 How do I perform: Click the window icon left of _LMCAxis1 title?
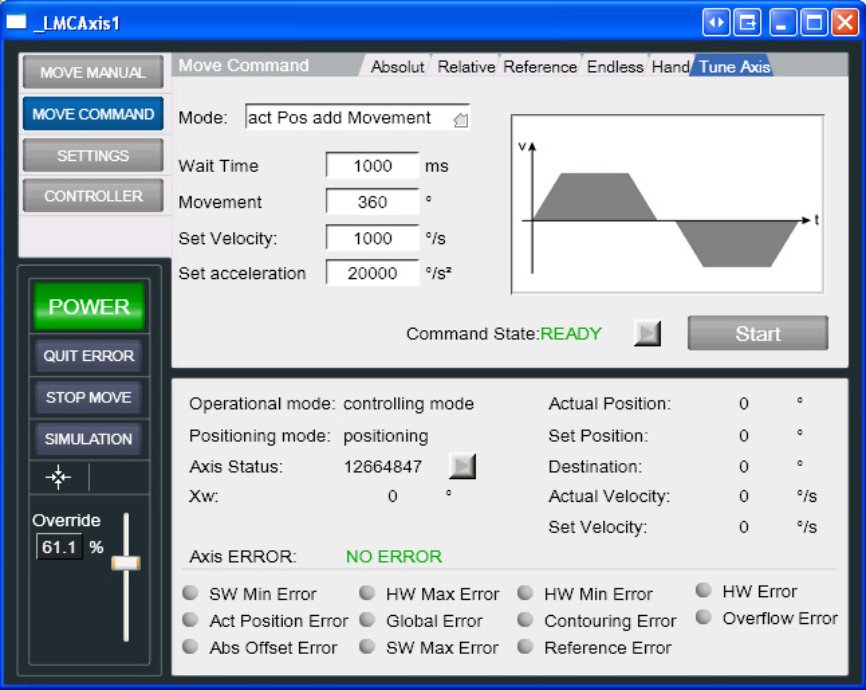(16, 22)
